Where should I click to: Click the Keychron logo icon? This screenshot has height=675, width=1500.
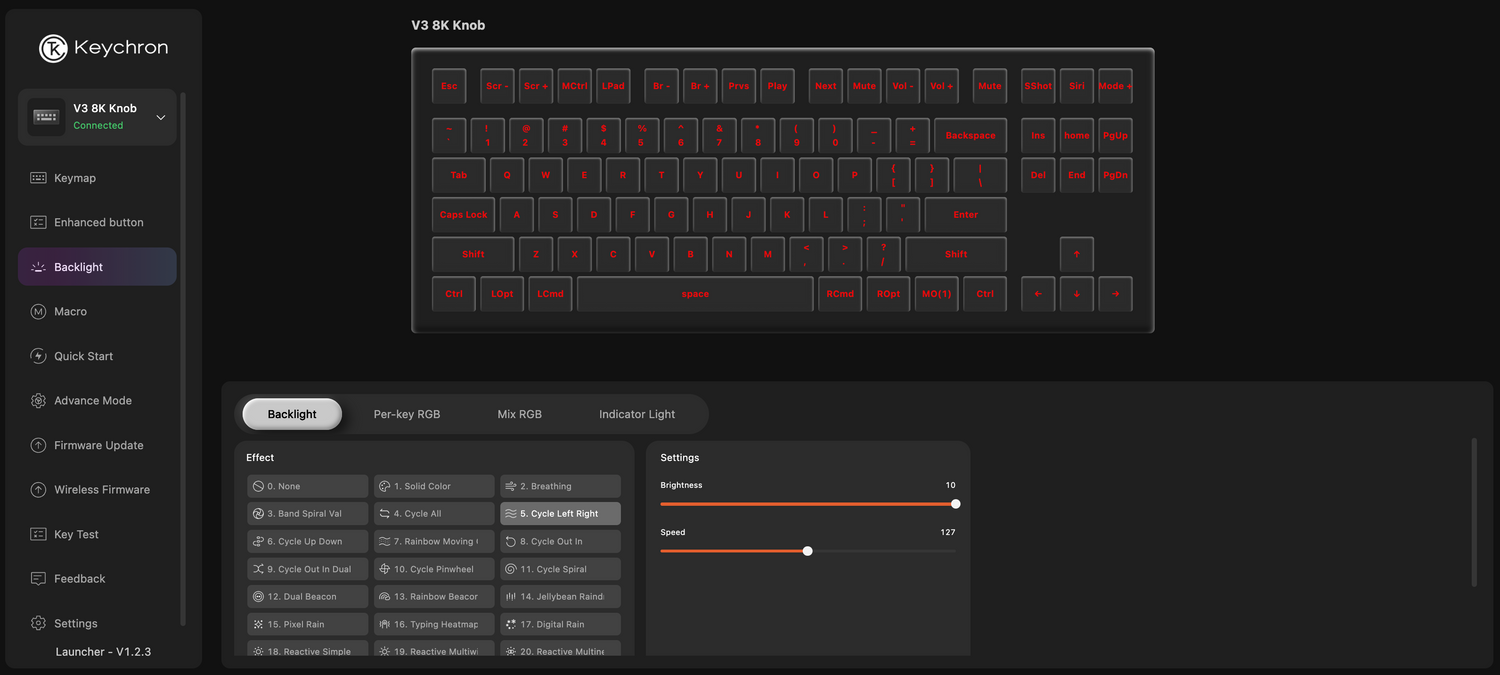(53, 48)
